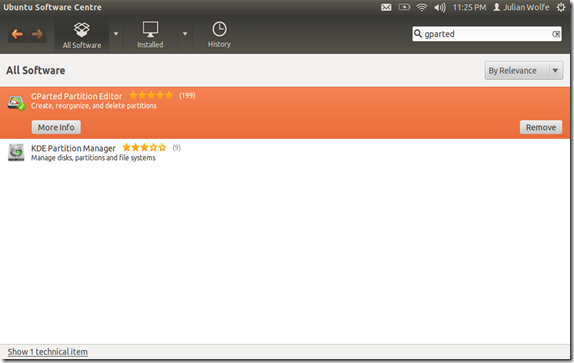Go forward with the right arrow
This screenshot has width=574, height=363.
click(37, 34)
